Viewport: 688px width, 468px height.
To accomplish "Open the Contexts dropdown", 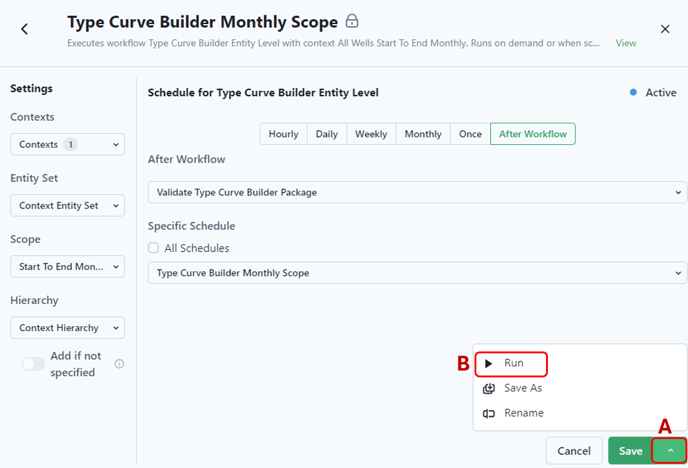I will 68,144.
